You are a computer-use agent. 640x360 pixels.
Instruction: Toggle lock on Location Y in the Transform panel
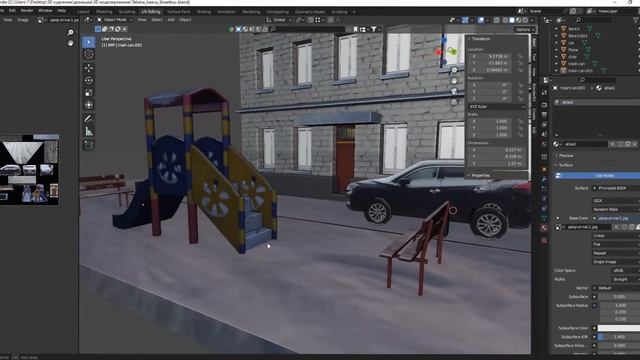click(x=520, y=63)
